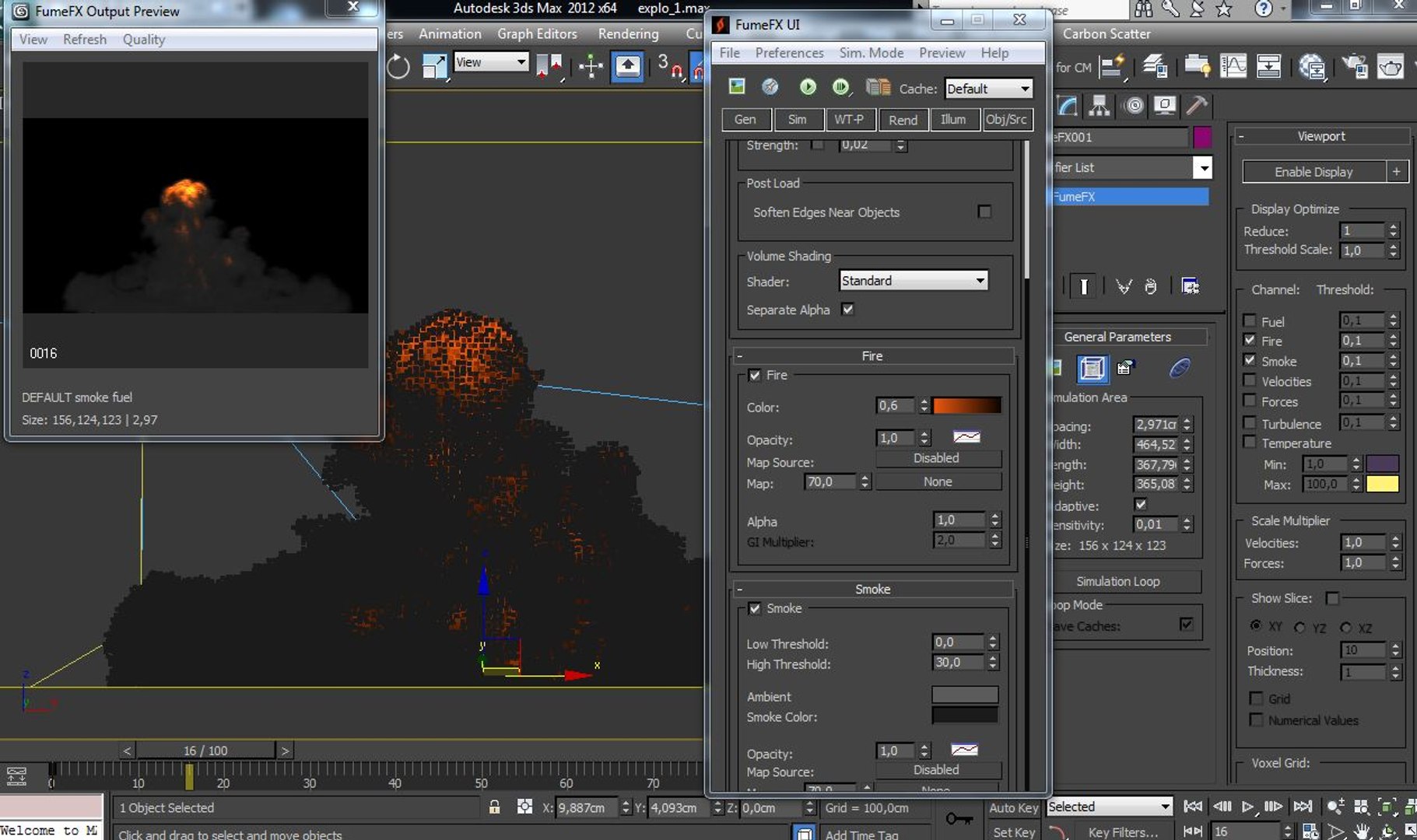The height and width of the screenshot is (840, 1417).
Task: Enable the Velocities channel checkbox
Action: [x=1250, y=380]
